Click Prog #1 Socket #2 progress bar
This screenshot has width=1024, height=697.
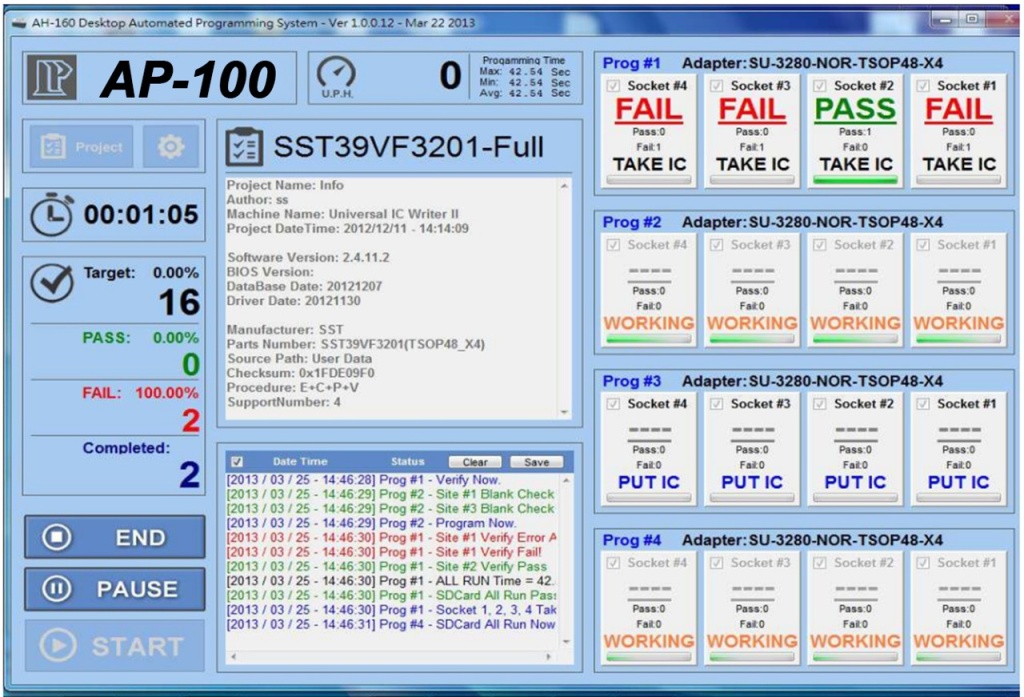click(x=855, y=180)
